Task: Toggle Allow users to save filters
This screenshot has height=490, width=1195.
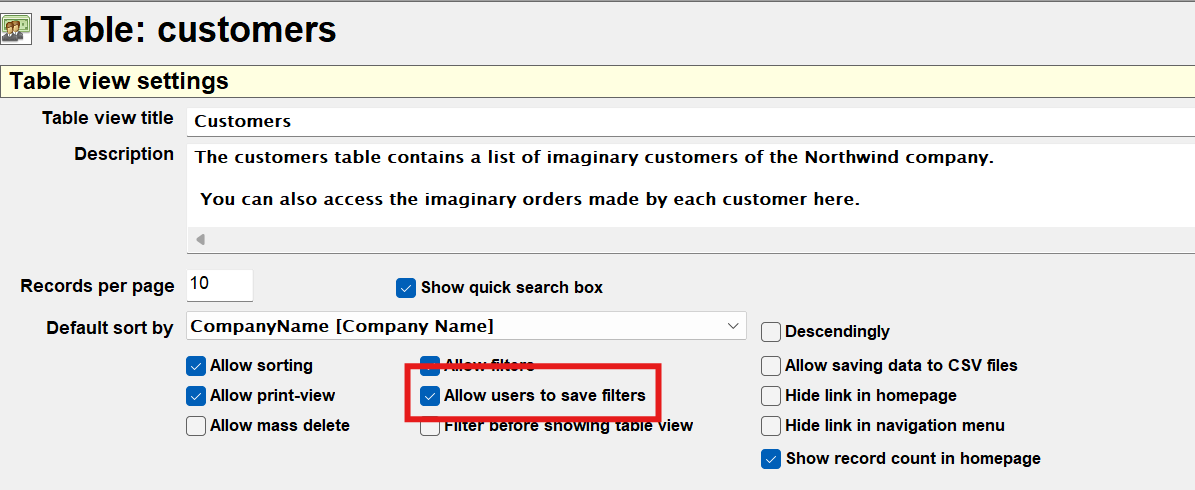Action: 430,396
